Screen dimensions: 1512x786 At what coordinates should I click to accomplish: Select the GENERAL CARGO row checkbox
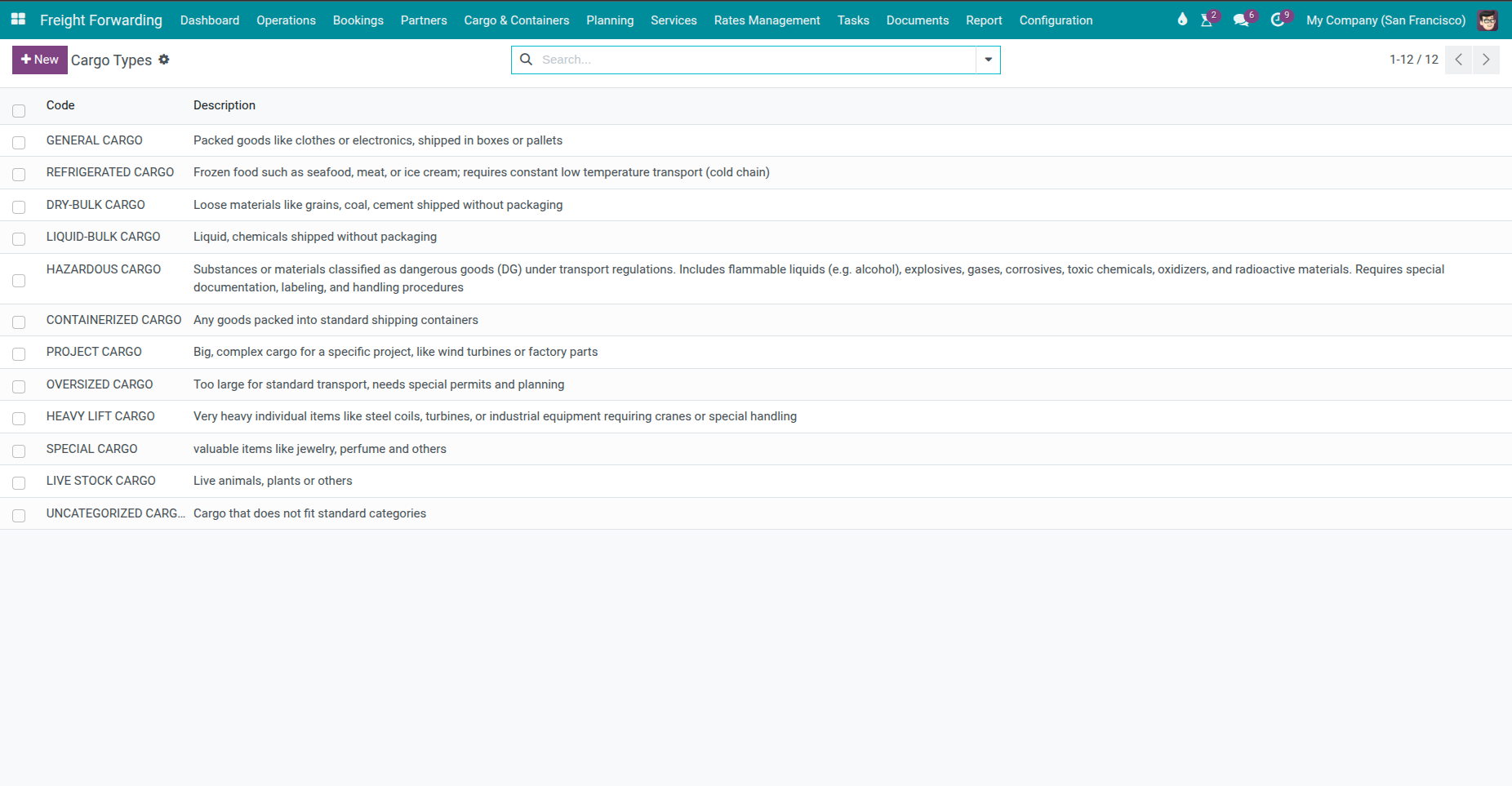[x=19, y=142]
